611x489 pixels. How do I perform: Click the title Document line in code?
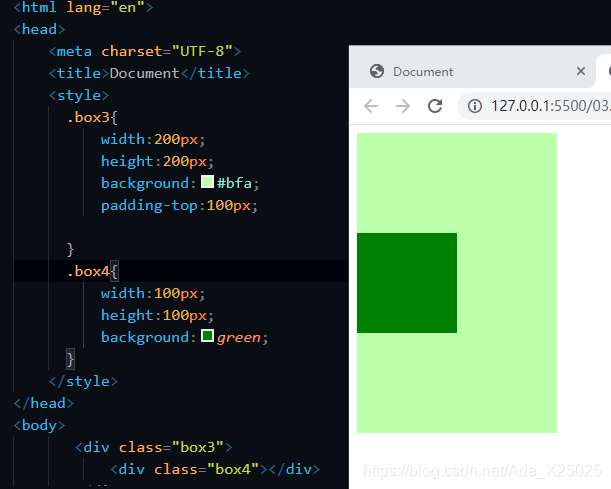click(x=149, y=73)
